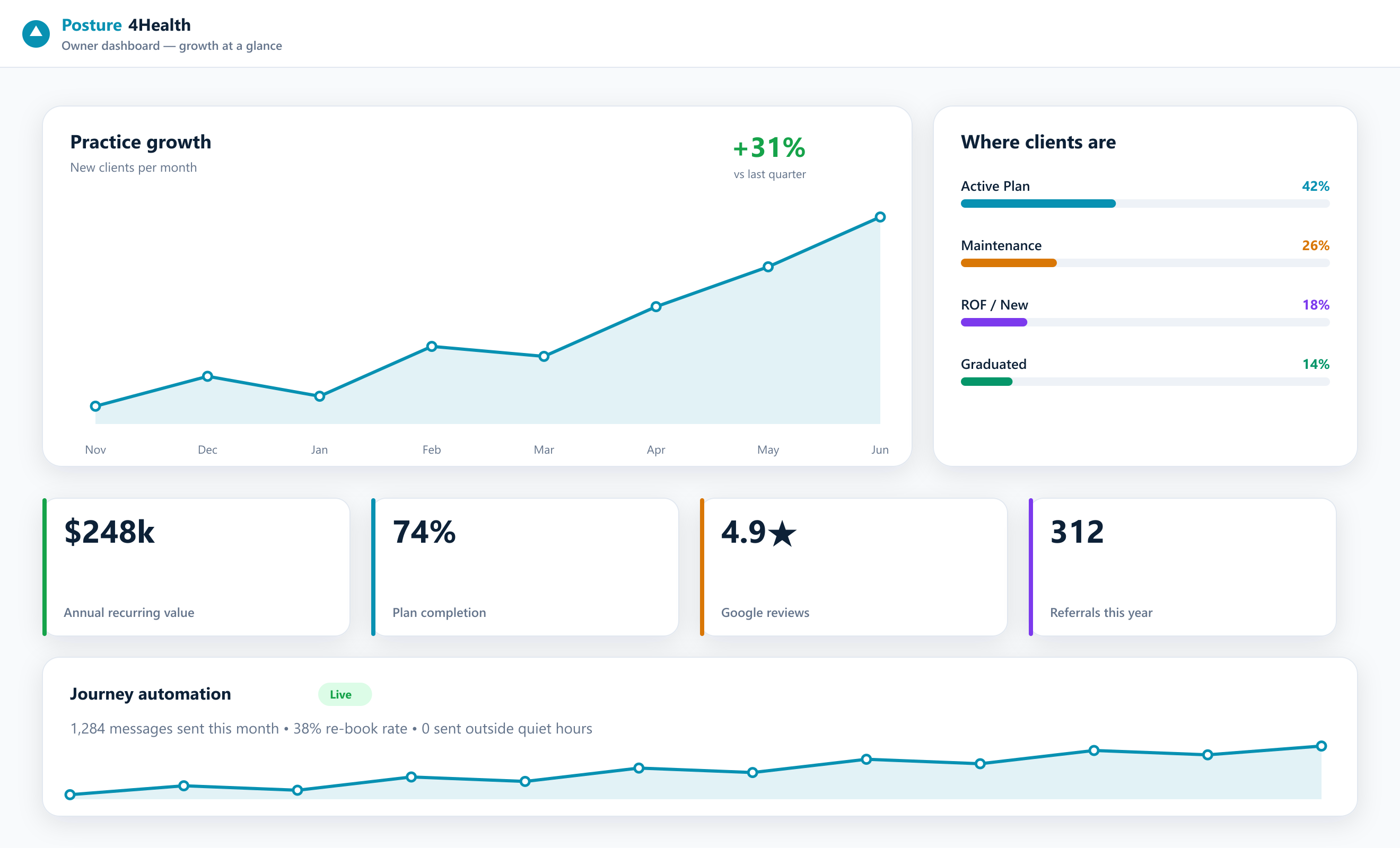
Task: Click the Apr axis label
Action: (x=655, y=450)
